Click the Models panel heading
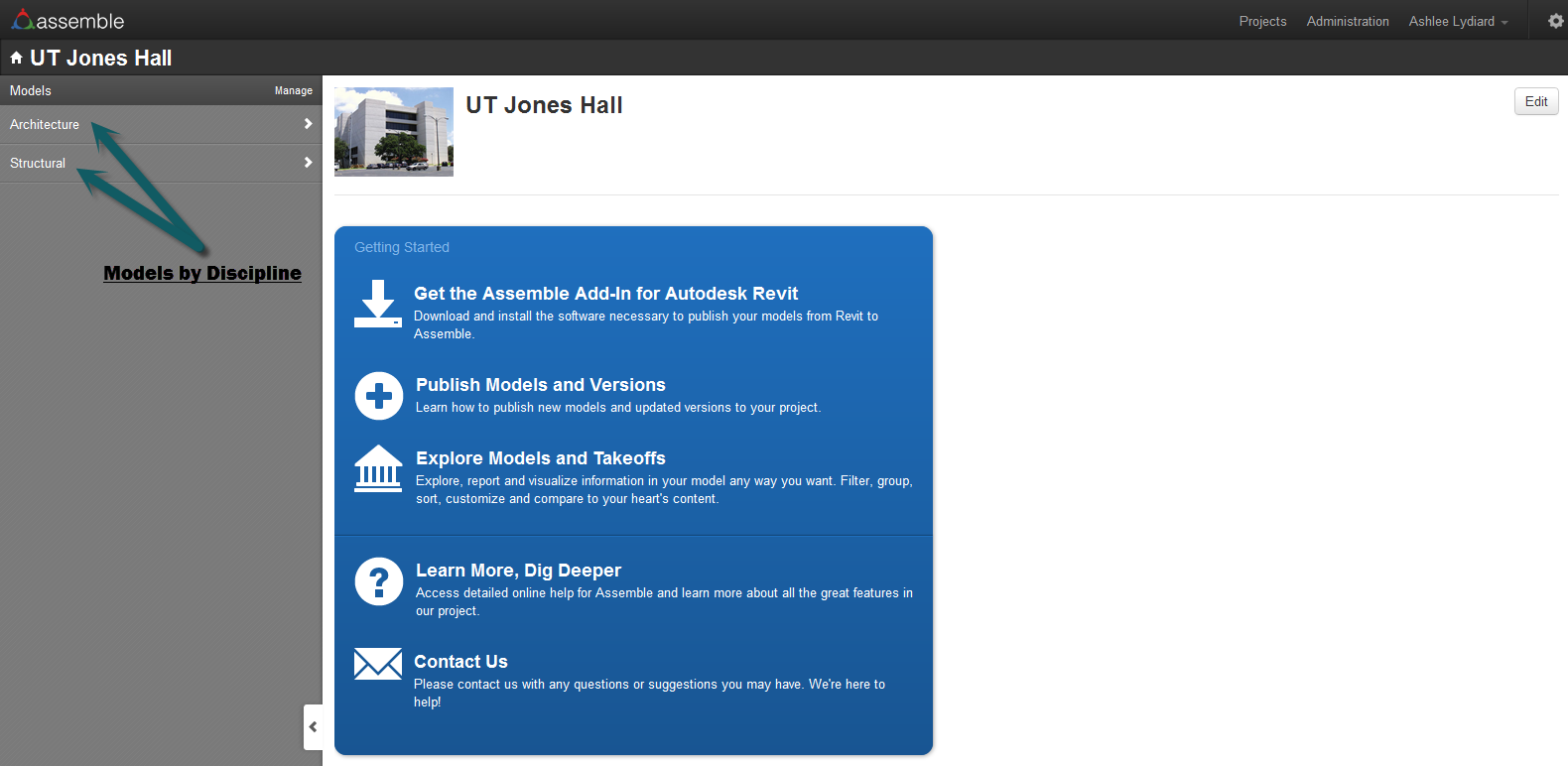This screenshot has height=766, width=1568. [x=31, y=90]
